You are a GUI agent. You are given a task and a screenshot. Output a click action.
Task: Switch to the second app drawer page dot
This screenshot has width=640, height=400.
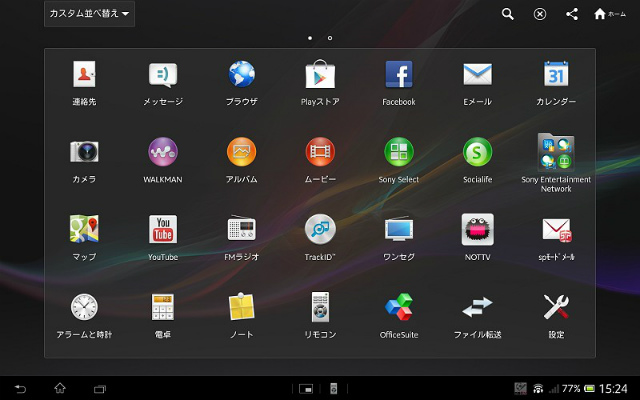point(330,38)
